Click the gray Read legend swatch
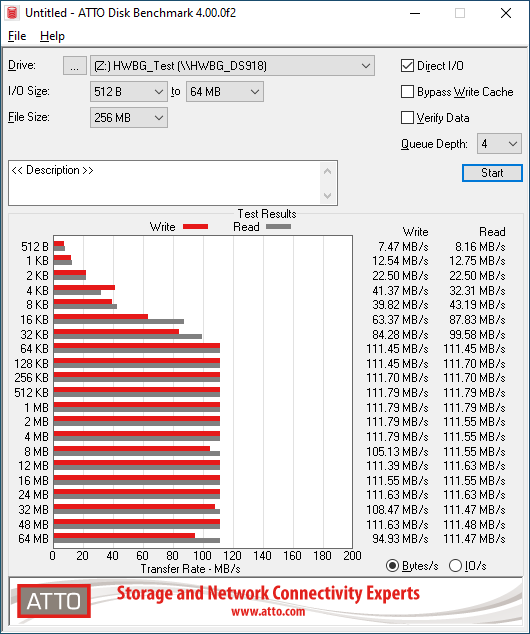530x634 pixels. pyautogui.click(x=278, y=227)
